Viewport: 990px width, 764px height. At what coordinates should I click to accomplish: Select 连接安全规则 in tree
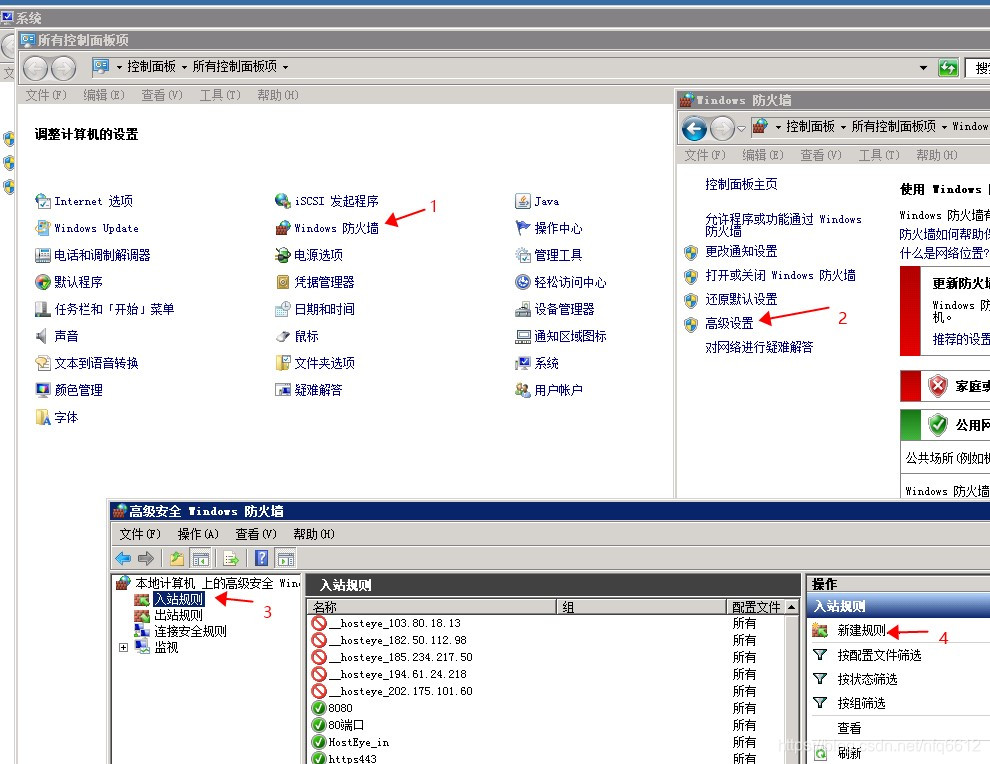coord(190,631)
